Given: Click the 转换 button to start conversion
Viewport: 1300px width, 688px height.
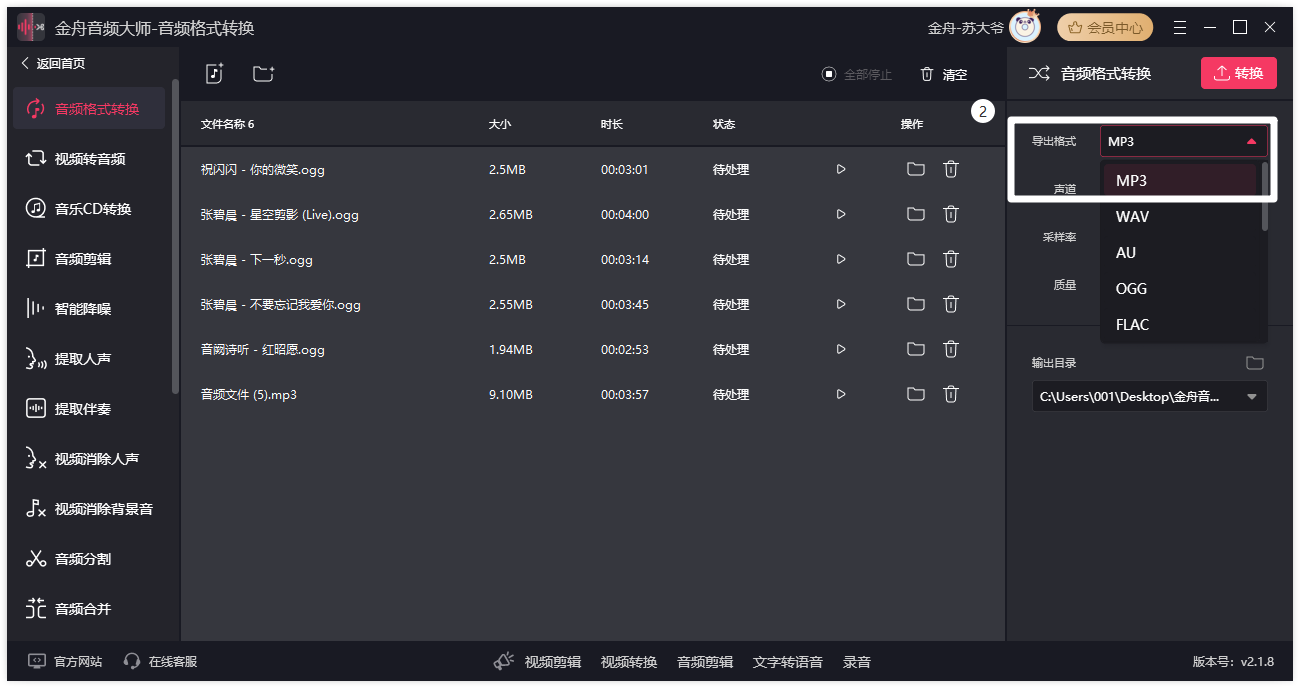Looking at the screenshot, I should (1239, 72).
